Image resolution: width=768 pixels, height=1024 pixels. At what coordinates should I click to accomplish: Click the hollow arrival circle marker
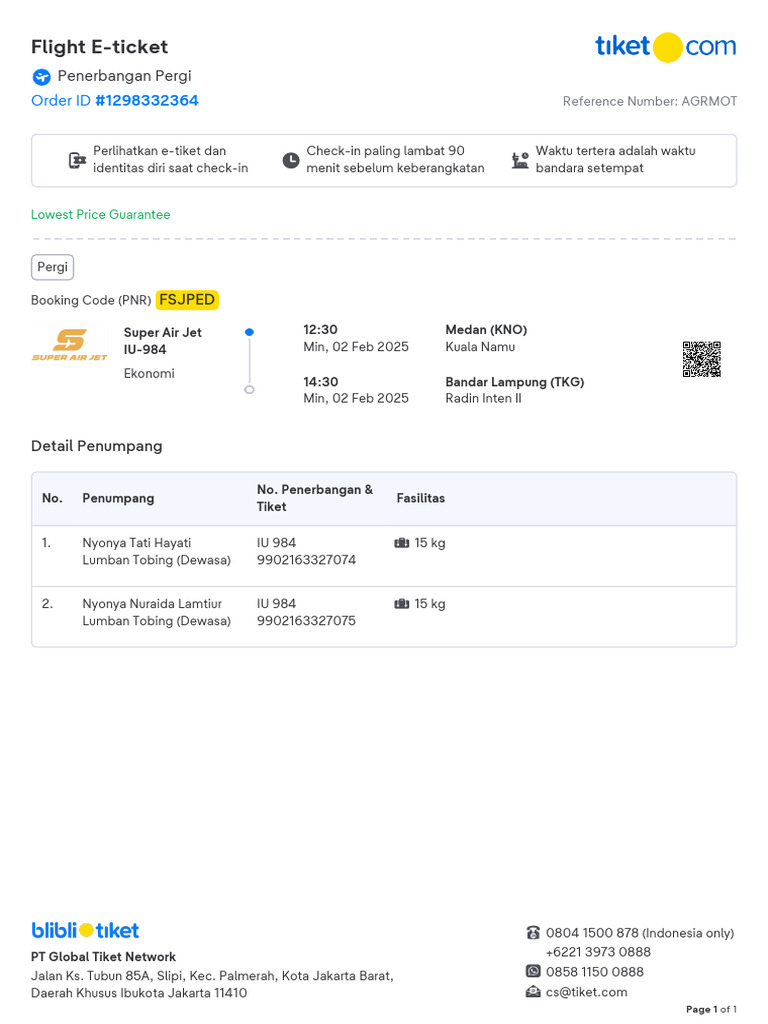(249, 390)
